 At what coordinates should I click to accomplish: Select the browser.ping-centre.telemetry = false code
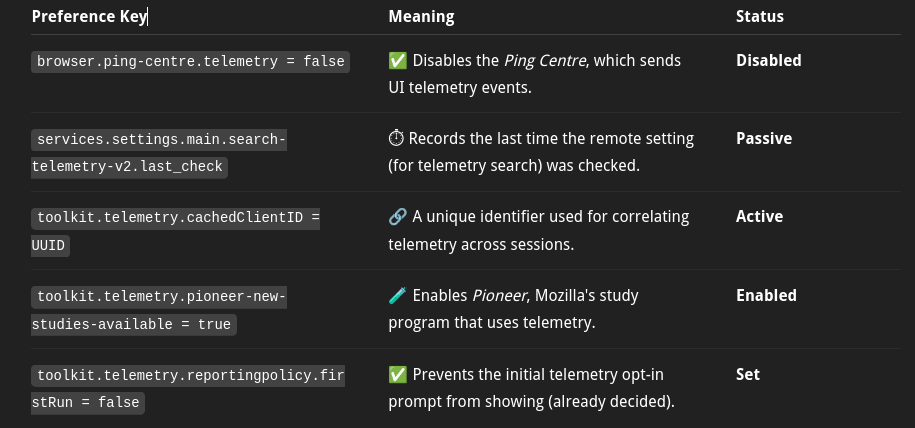point(190,61)
